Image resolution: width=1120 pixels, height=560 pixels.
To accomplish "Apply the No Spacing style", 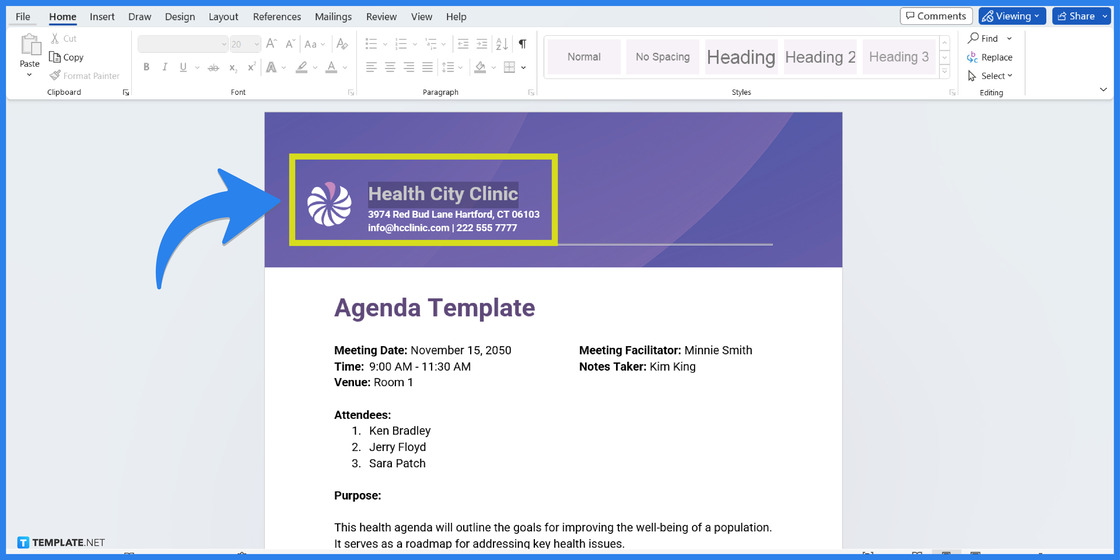I will [662, 57].
